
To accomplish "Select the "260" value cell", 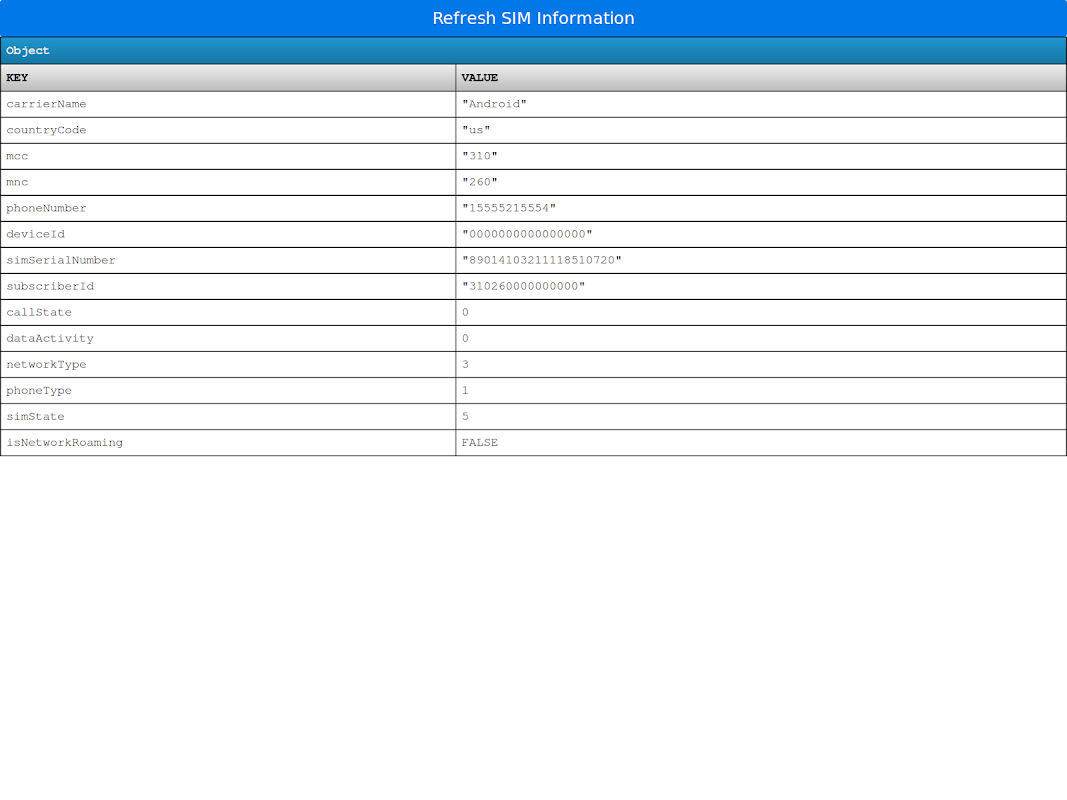I will [x=761, y=182].
